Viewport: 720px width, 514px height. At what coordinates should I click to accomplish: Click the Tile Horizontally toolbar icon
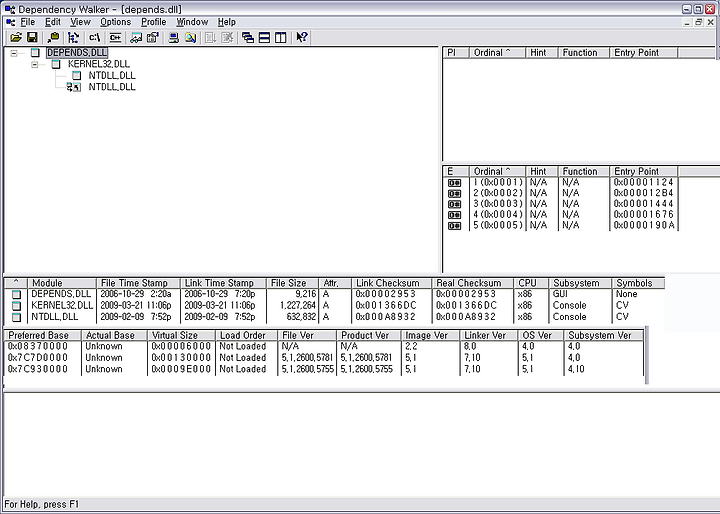[264, 38]
